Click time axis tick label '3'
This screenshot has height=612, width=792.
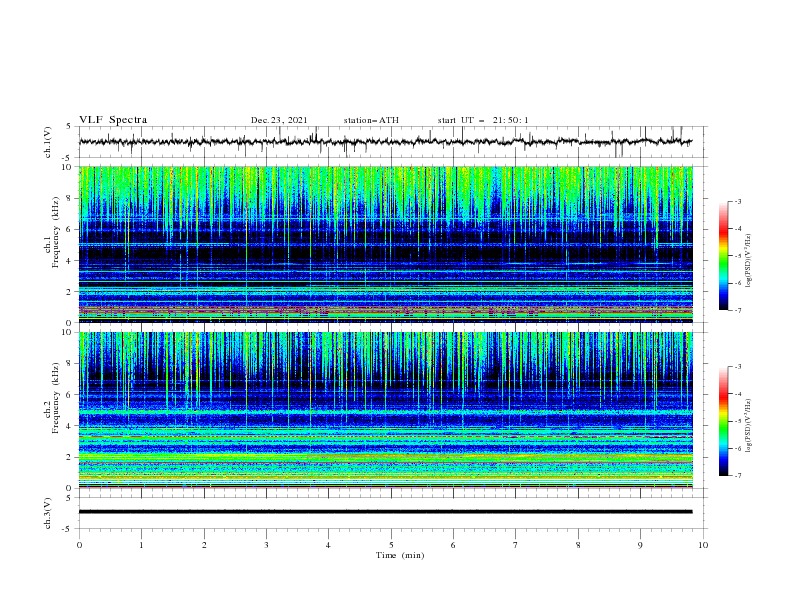point(266,545)
